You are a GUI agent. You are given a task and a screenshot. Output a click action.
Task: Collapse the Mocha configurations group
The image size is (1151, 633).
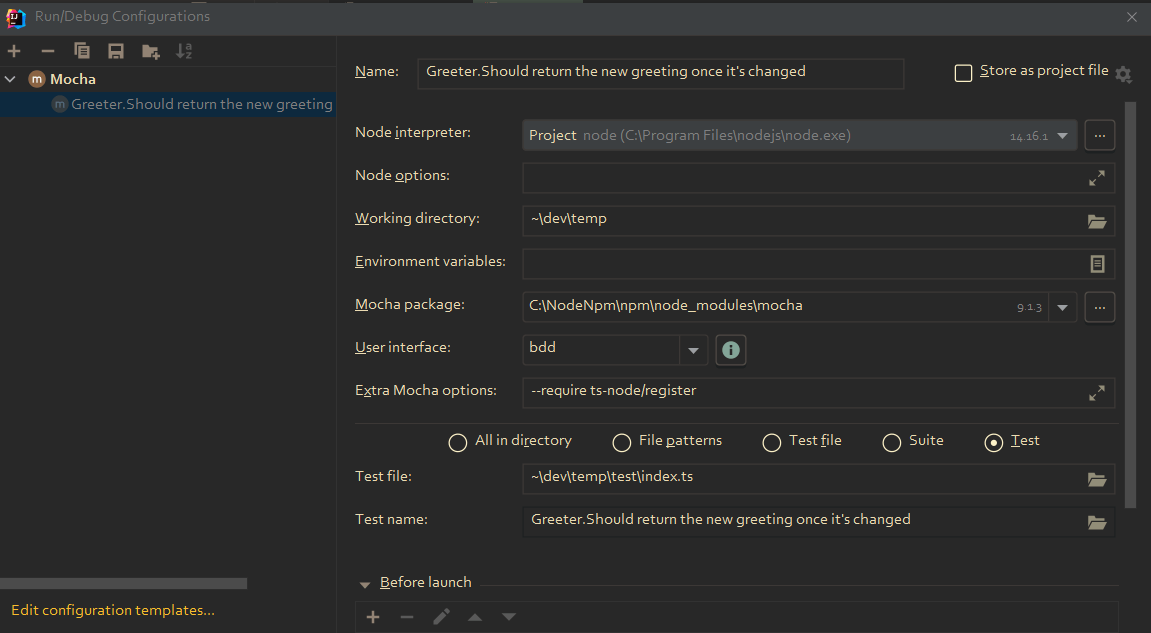(x=10, y=78)
